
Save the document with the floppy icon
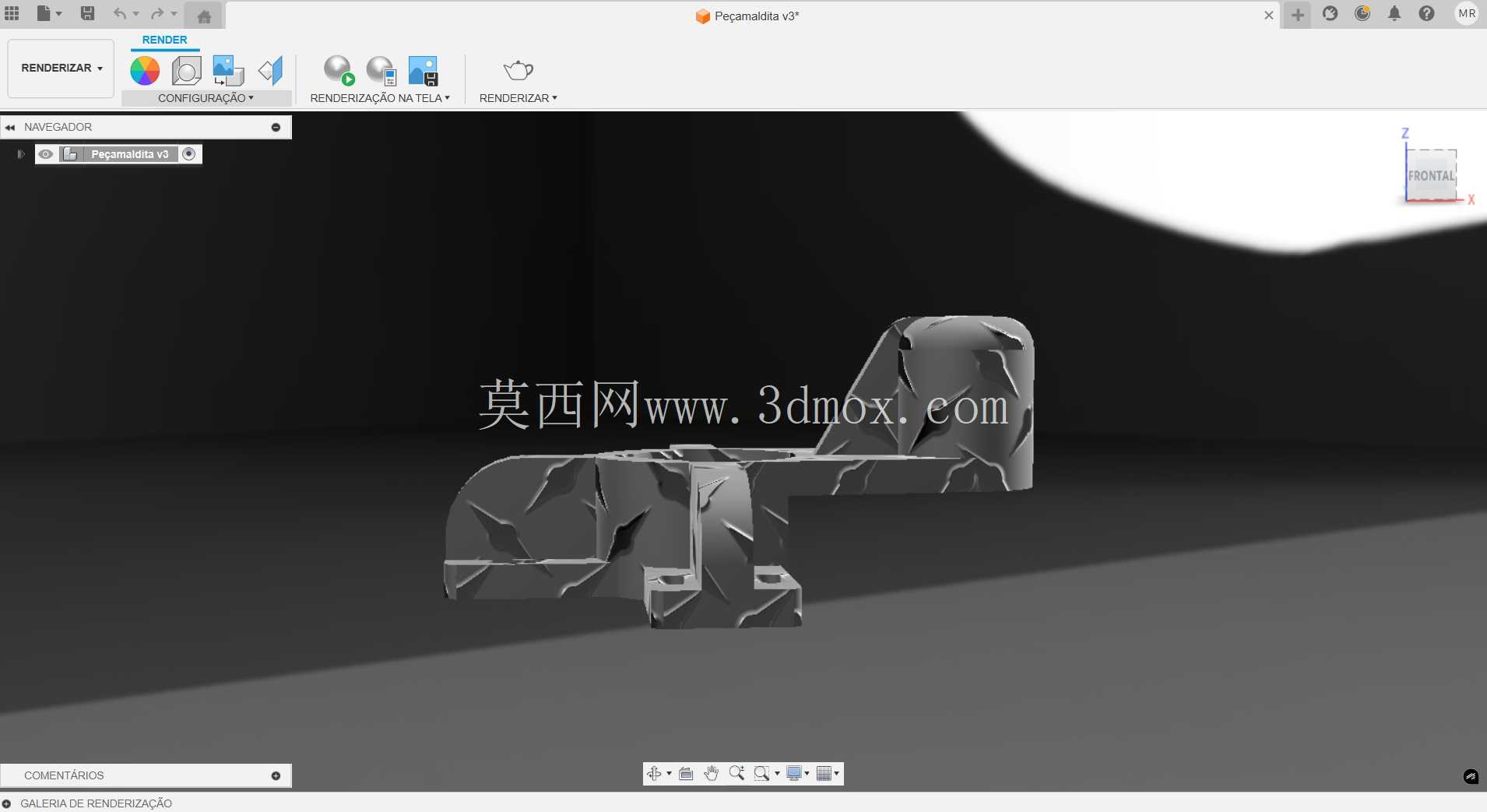click(88, 13)
